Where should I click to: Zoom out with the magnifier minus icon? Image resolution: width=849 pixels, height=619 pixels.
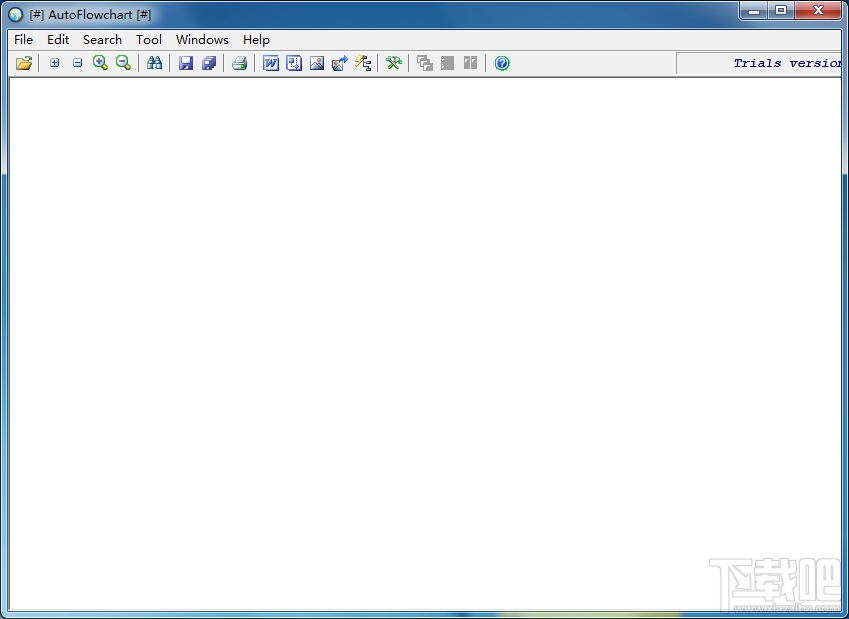pos(123,63)
